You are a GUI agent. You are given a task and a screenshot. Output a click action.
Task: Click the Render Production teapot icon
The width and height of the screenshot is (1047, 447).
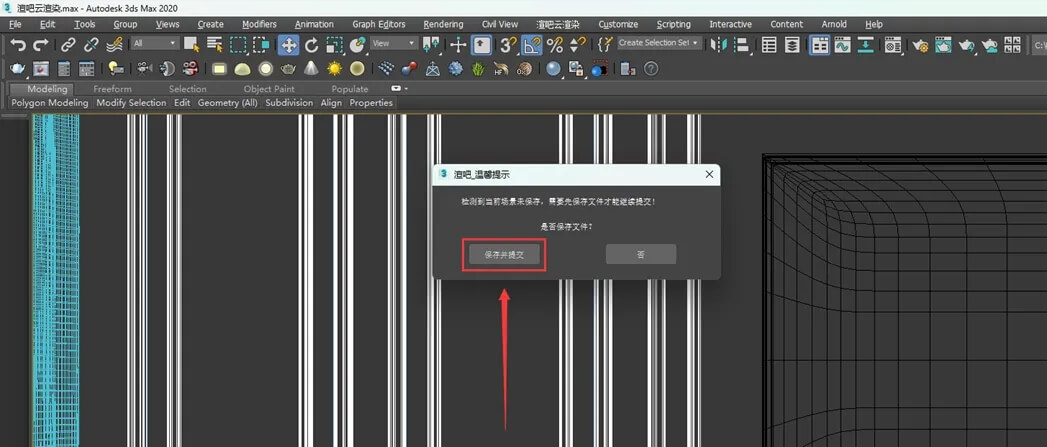(966, 45)
